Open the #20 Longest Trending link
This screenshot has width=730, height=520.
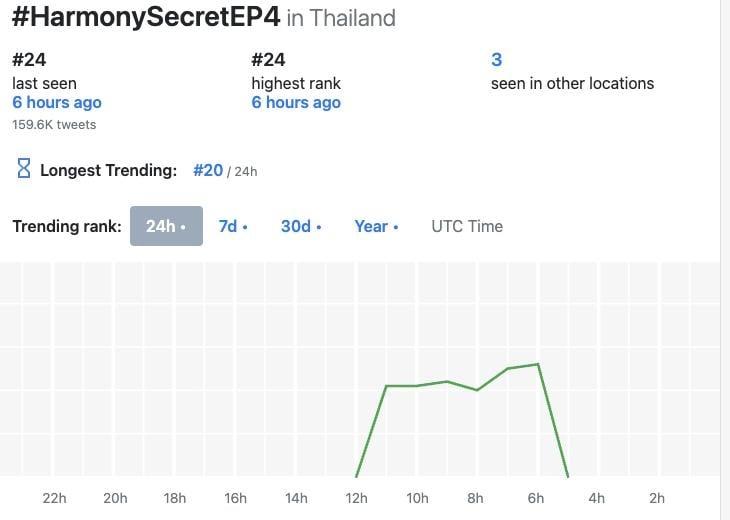208,170
